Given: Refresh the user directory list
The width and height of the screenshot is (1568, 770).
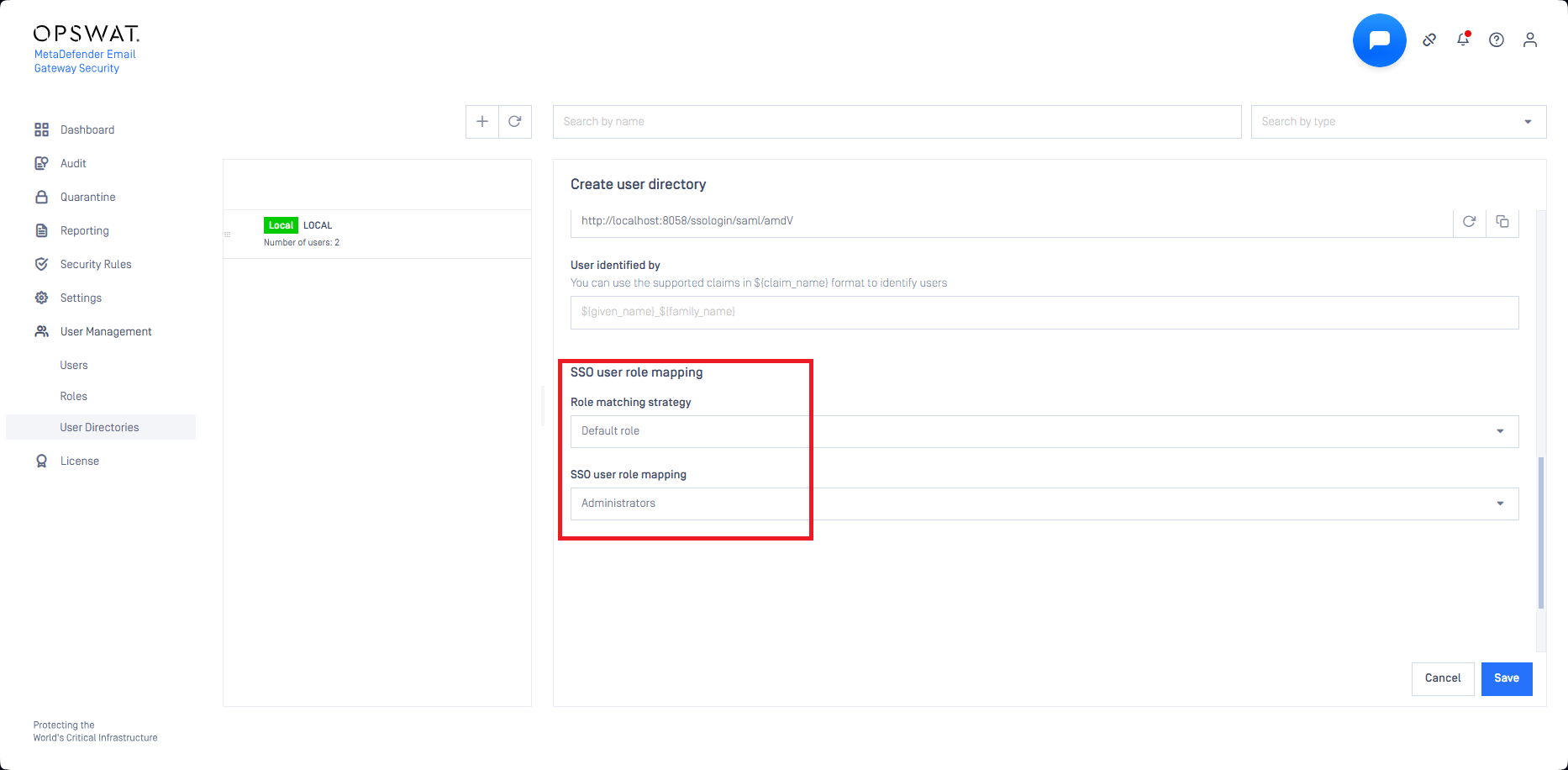Looking at the screenshot, I should 515,122.
